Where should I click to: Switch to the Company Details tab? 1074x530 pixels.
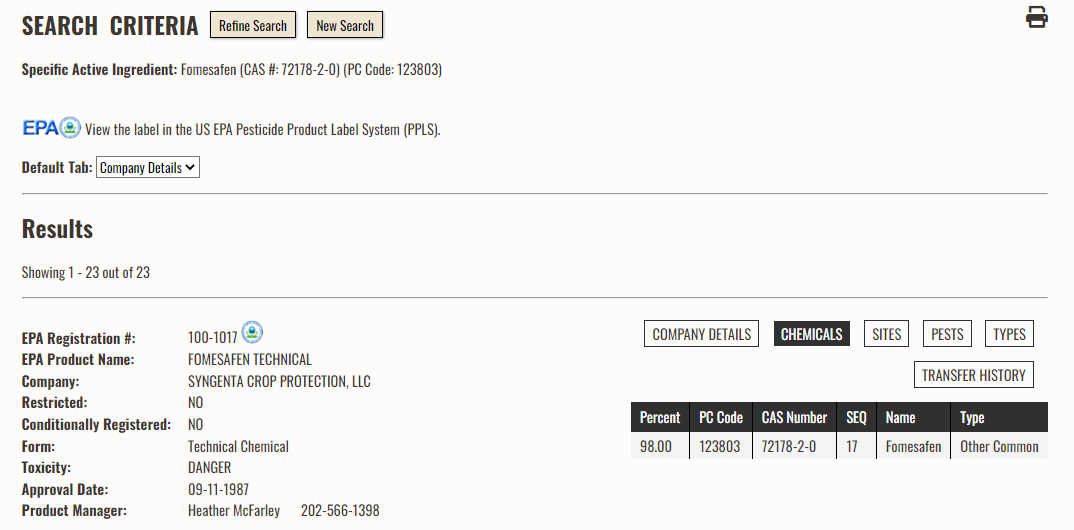(701, 334)
